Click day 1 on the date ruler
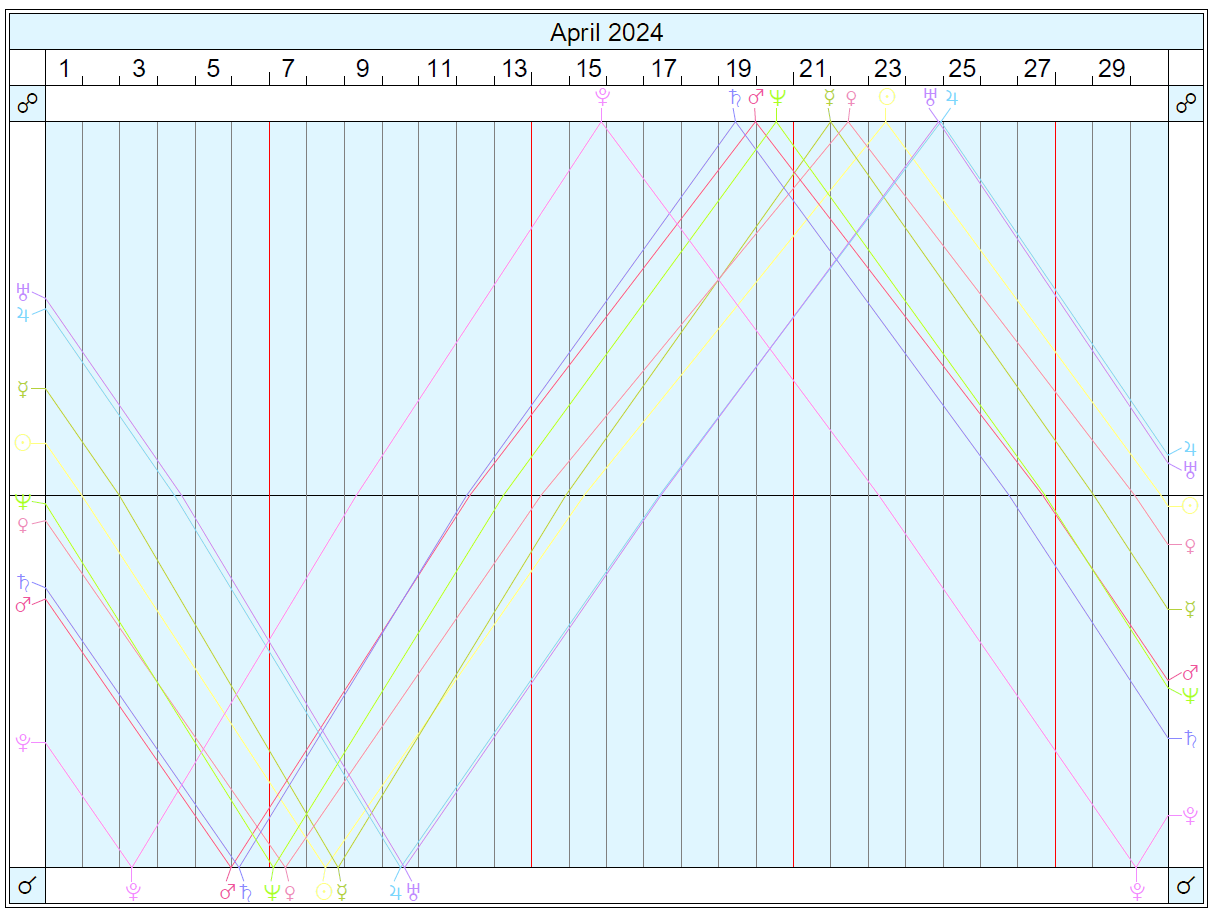Image resolution: width=1218 pixels, height=916 pixels. point(64,69)
